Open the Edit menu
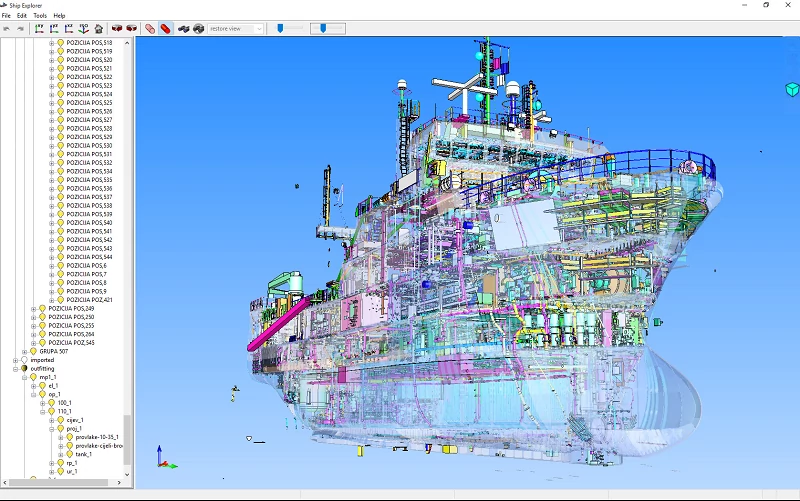This screenshot has height=501, width=800. tap(21, 16)
